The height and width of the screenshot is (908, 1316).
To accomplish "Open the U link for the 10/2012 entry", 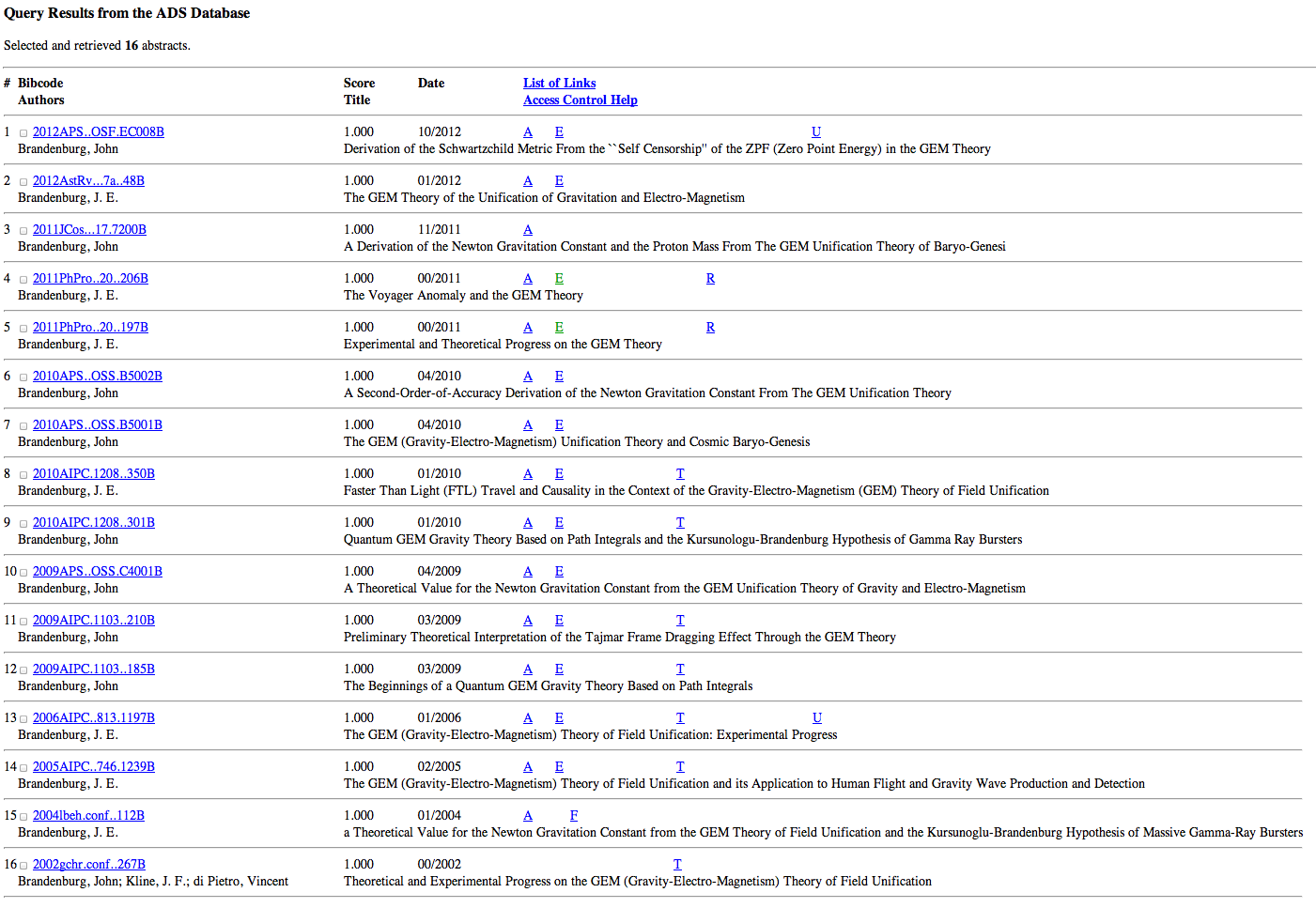I will pyautogui.click(x=816, y=131).
